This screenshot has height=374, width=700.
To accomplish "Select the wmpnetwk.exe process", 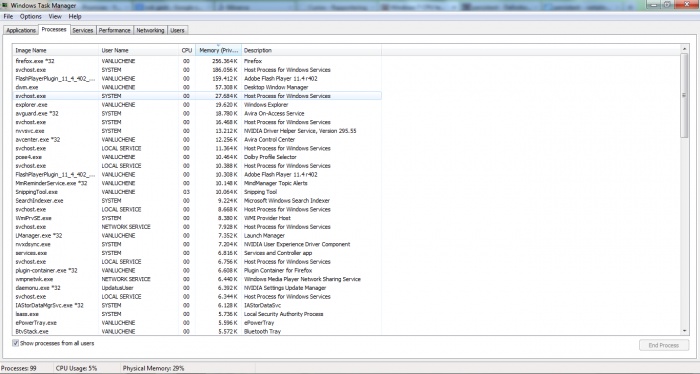I will (197, 279).
